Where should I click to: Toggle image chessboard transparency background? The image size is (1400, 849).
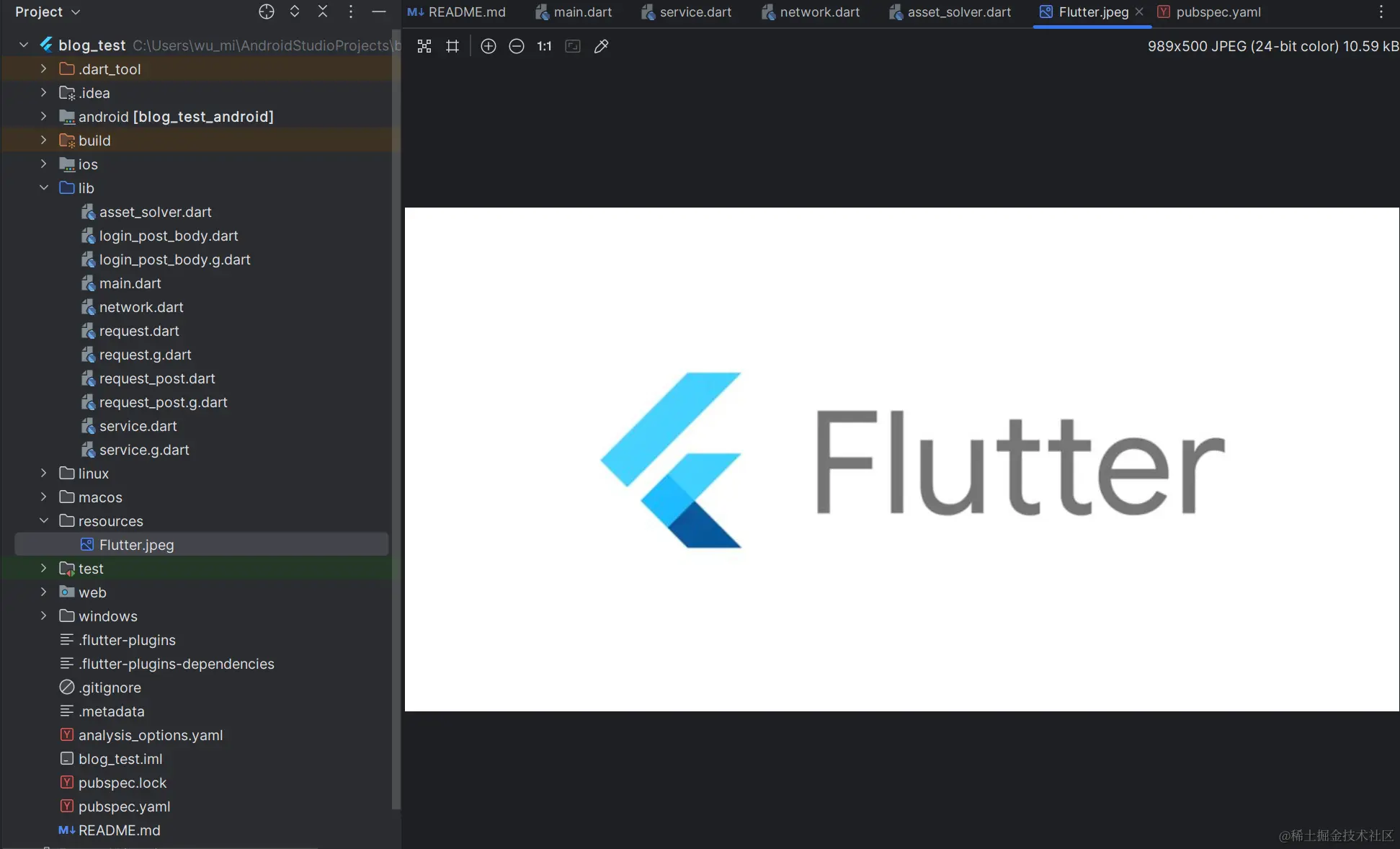[x=424, y=46]
